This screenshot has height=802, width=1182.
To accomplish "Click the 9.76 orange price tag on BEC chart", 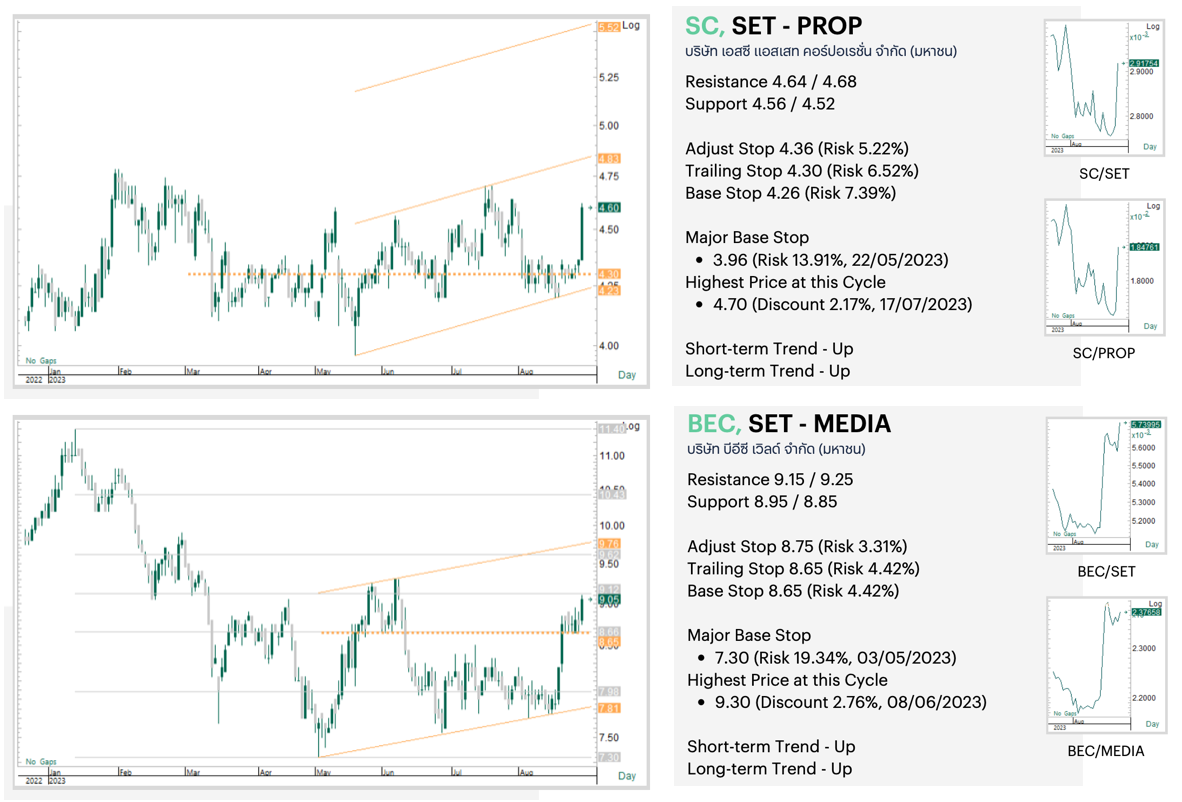I will (609, 543).
